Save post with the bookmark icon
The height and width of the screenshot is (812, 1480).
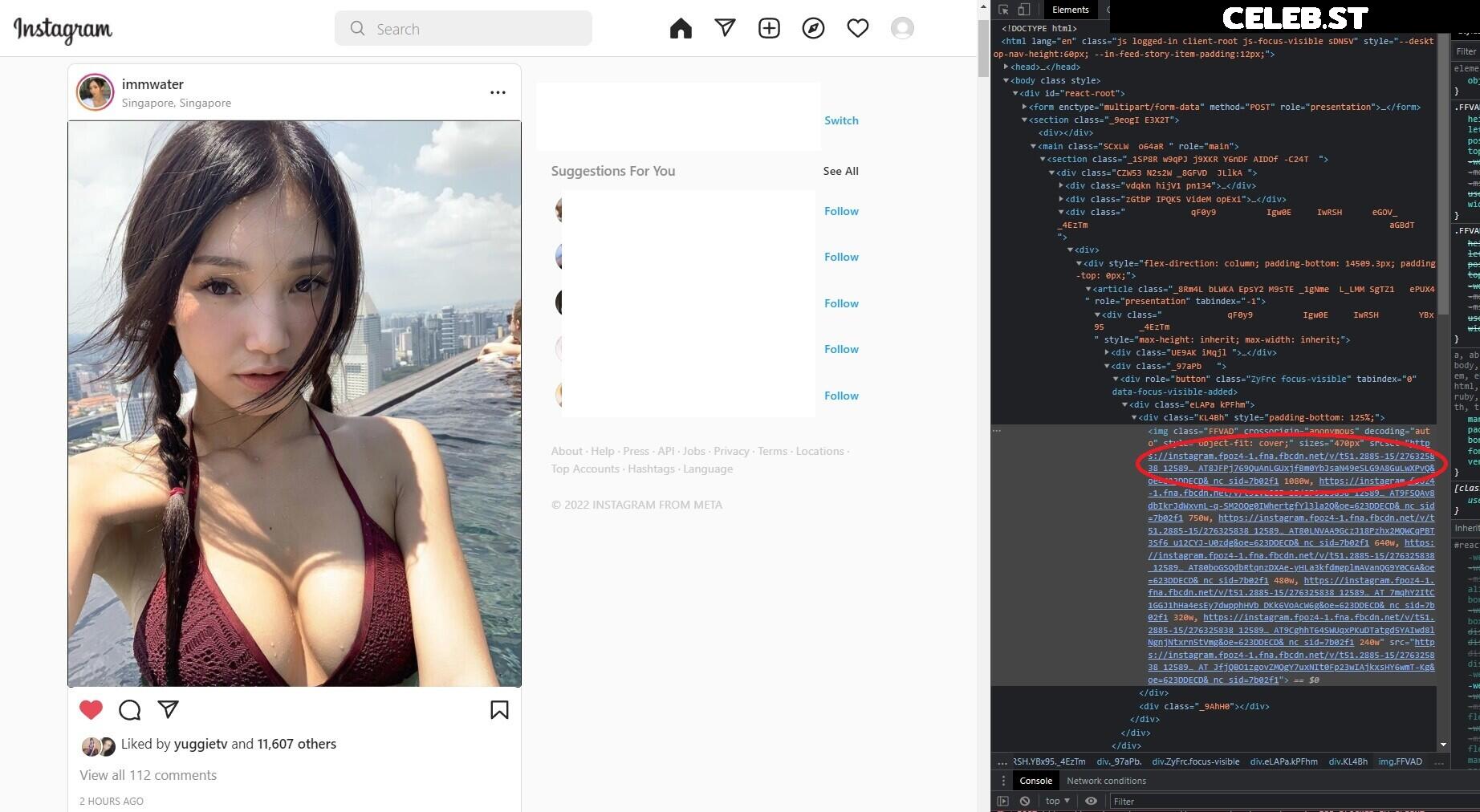point(499,710)
